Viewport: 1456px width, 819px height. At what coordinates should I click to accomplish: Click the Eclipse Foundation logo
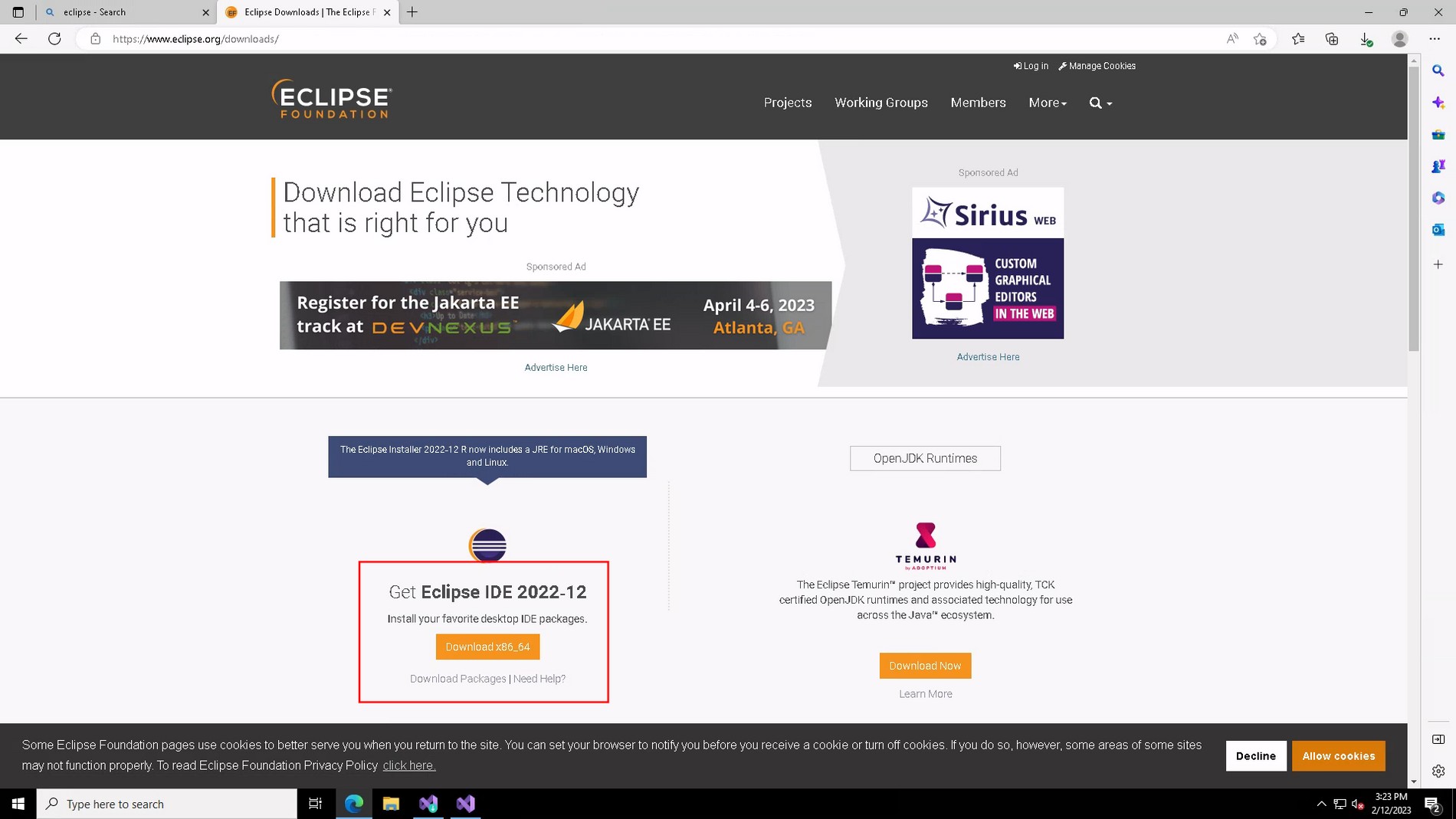pyautogui.click(x=332, y=100)
